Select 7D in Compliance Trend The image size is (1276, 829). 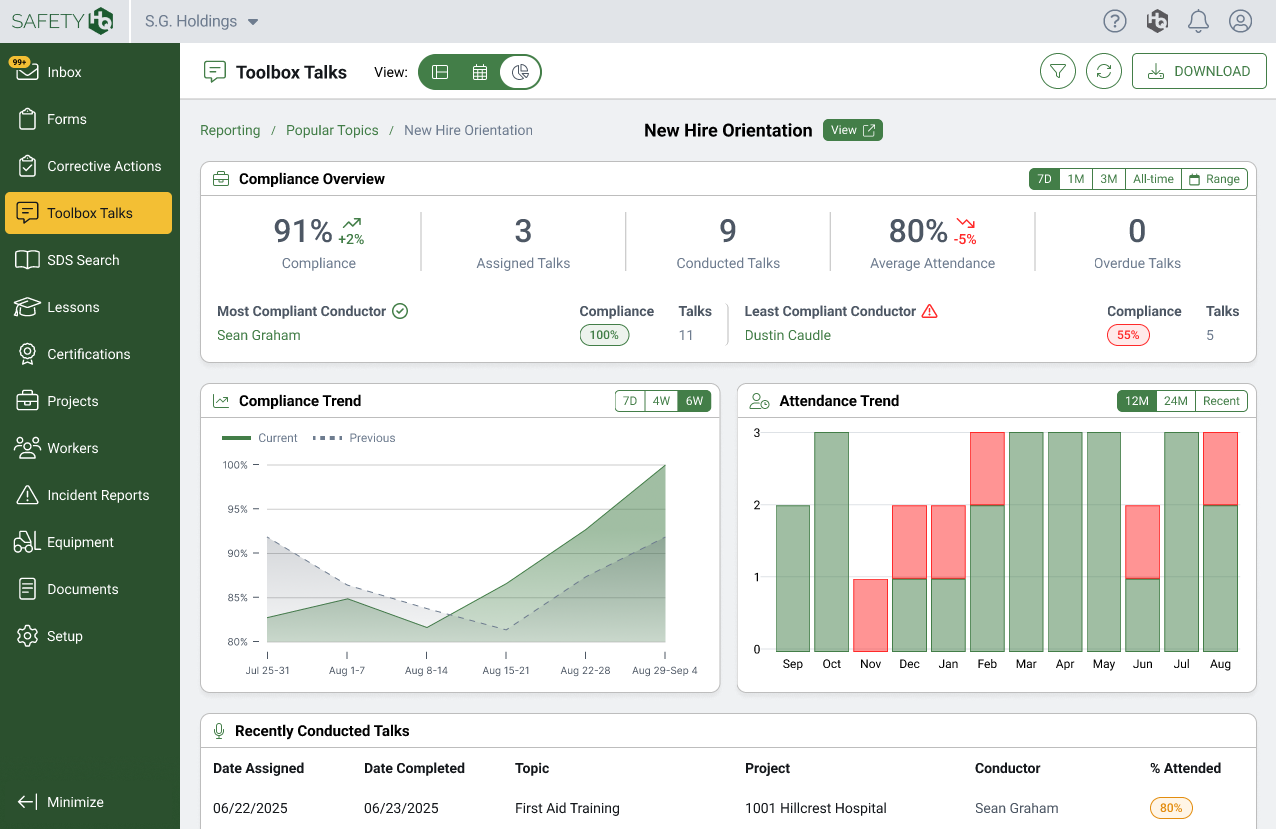tap(630, 401)
